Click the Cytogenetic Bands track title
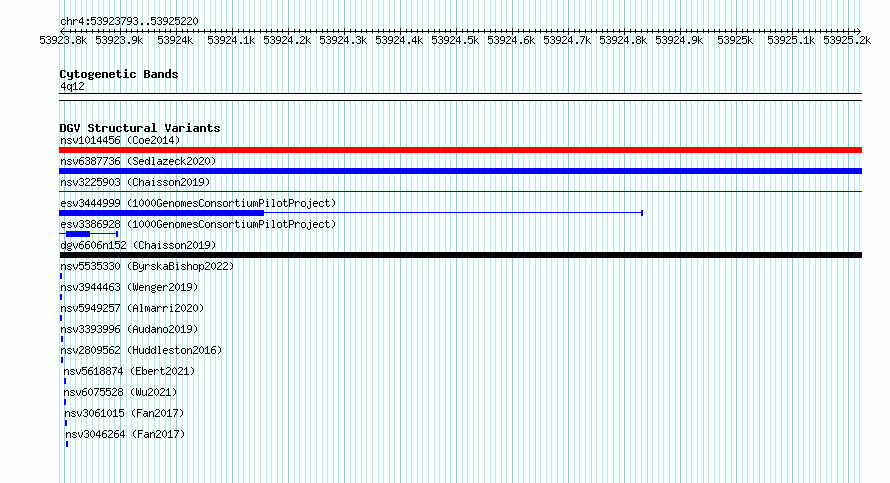The height and width of the screenshot is (483, 890). coord(119,74)
